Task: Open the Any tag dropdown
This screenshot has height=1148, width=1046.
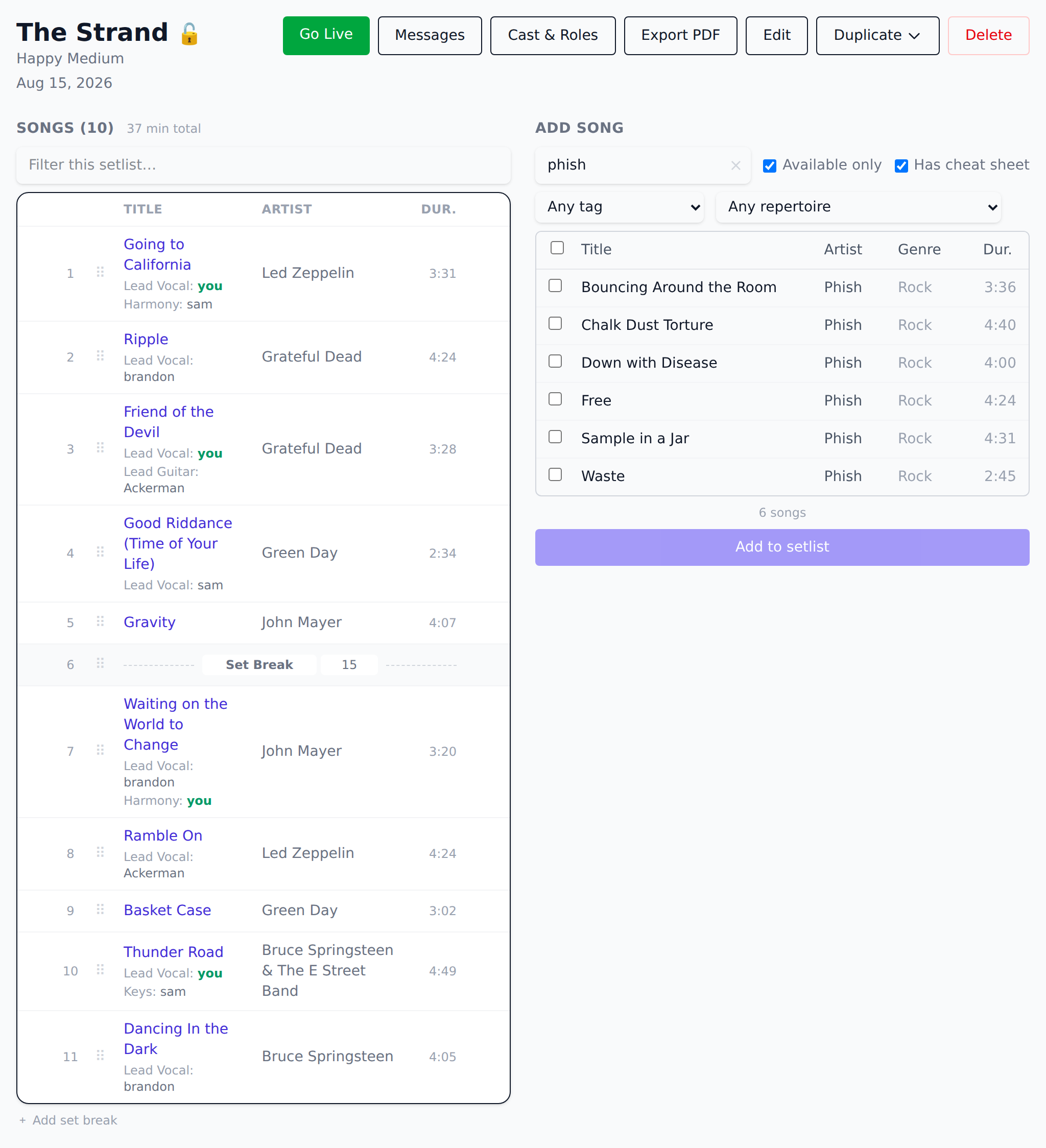Action: 619,207
